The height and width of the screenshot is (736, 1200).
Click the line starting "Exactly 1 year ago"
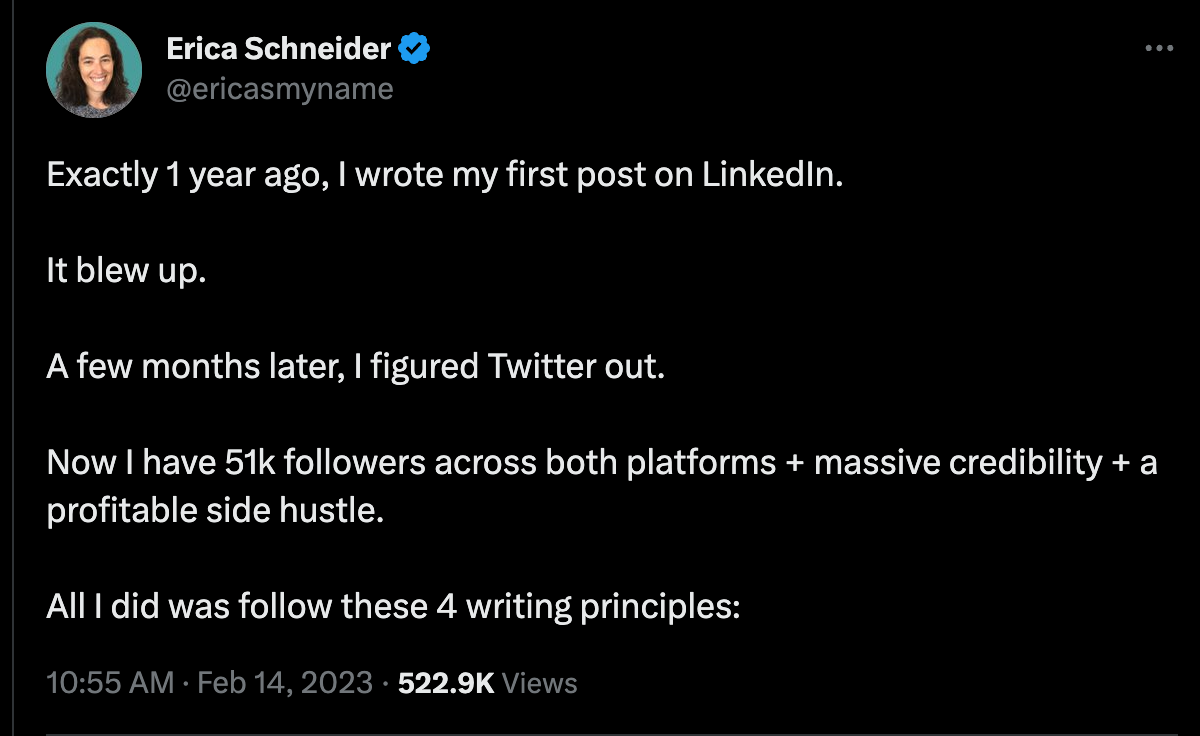(x=445, y=176)
